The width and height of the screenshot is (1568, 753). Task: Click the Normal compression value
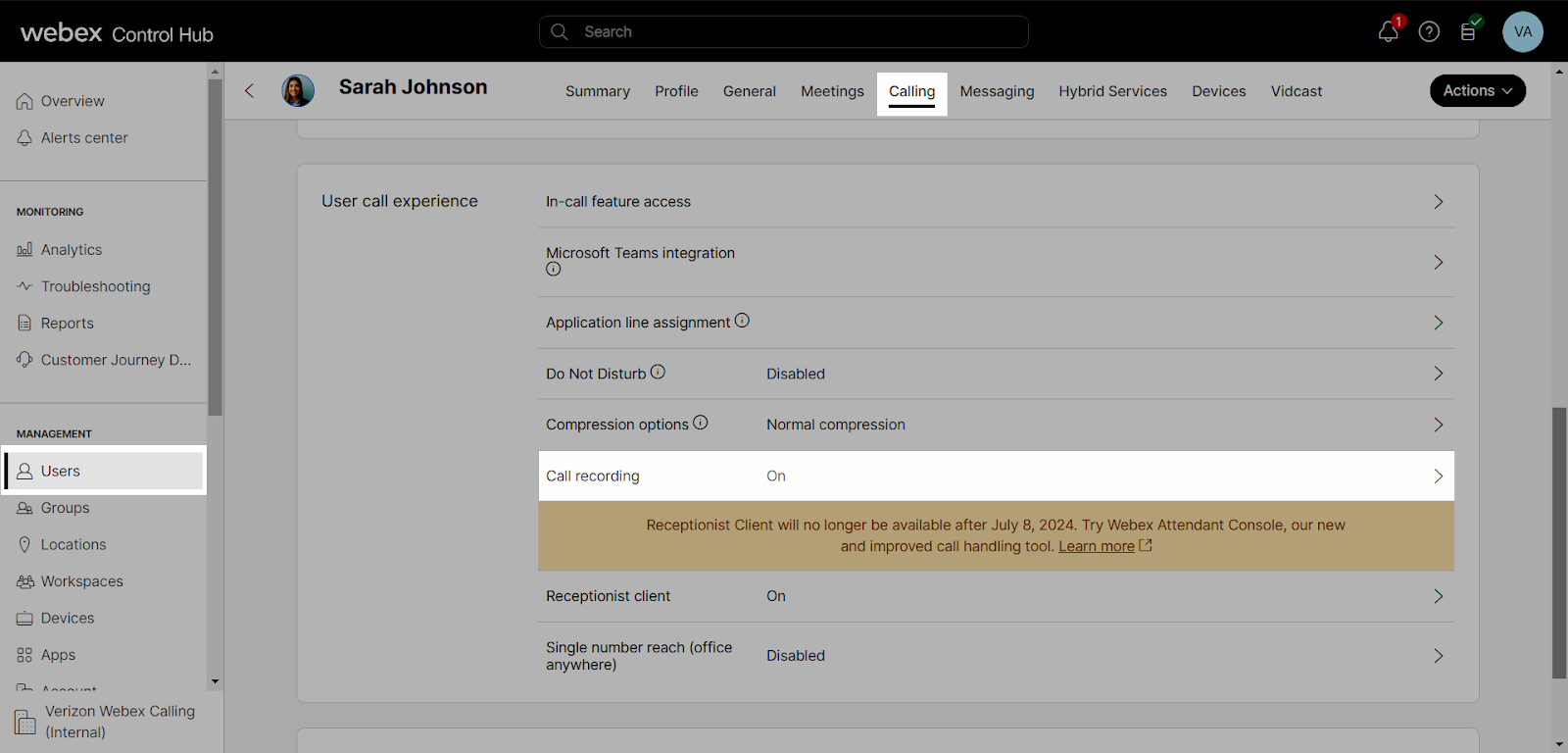836,425
